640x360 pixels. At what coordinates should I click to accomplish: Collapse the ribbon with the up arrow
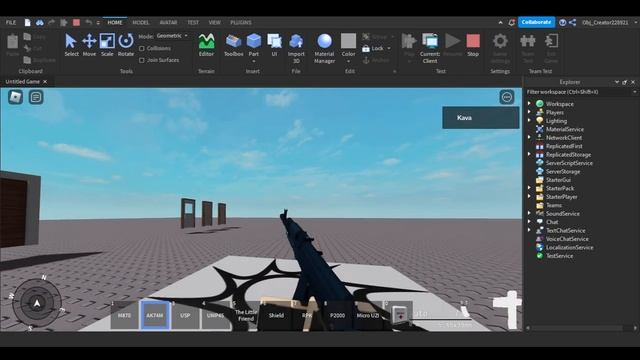[500, 22]
